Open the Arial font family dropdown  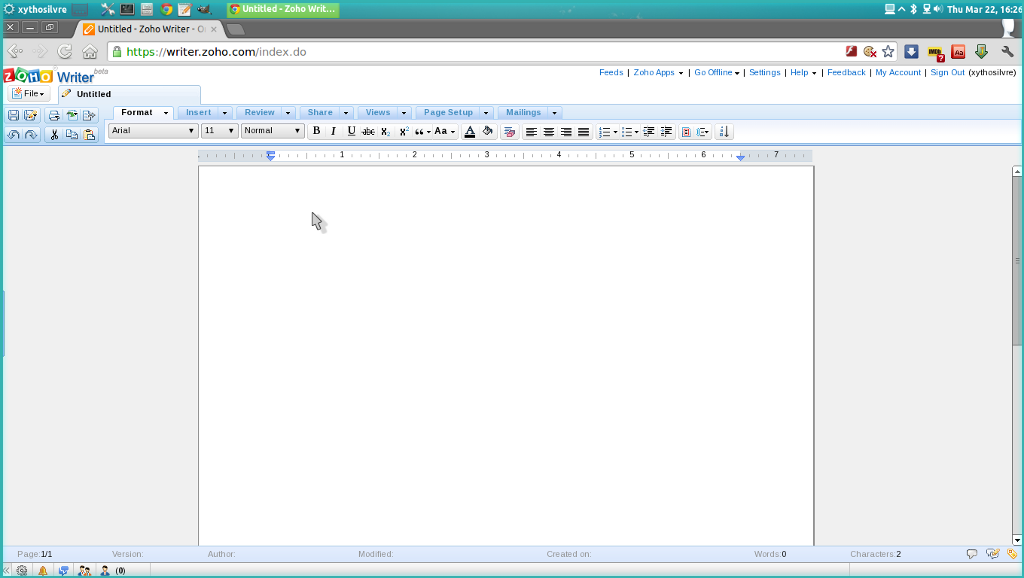coord(152,131)
